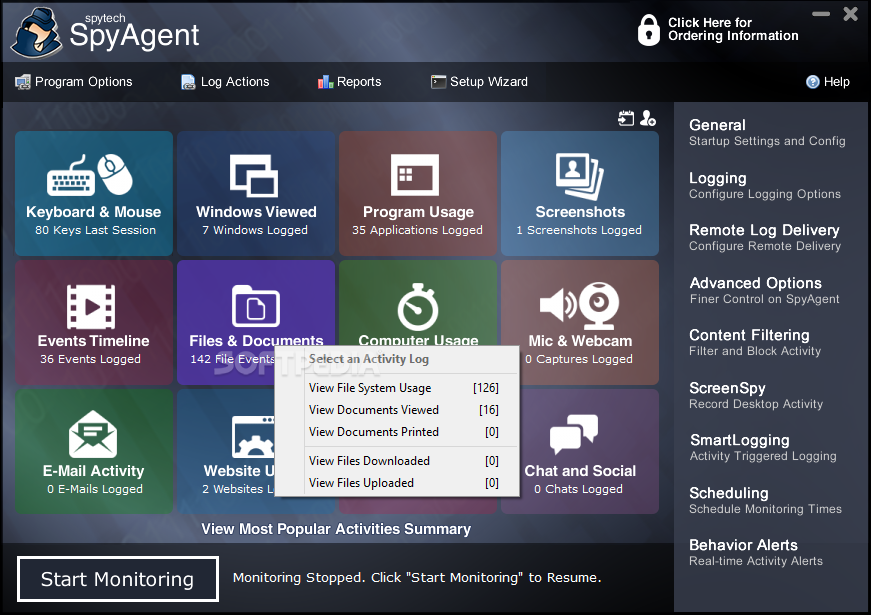Click the Files & Documents folder icon
Image resolution: width=871 pixels, height=615 pixels.
[256, 306]
